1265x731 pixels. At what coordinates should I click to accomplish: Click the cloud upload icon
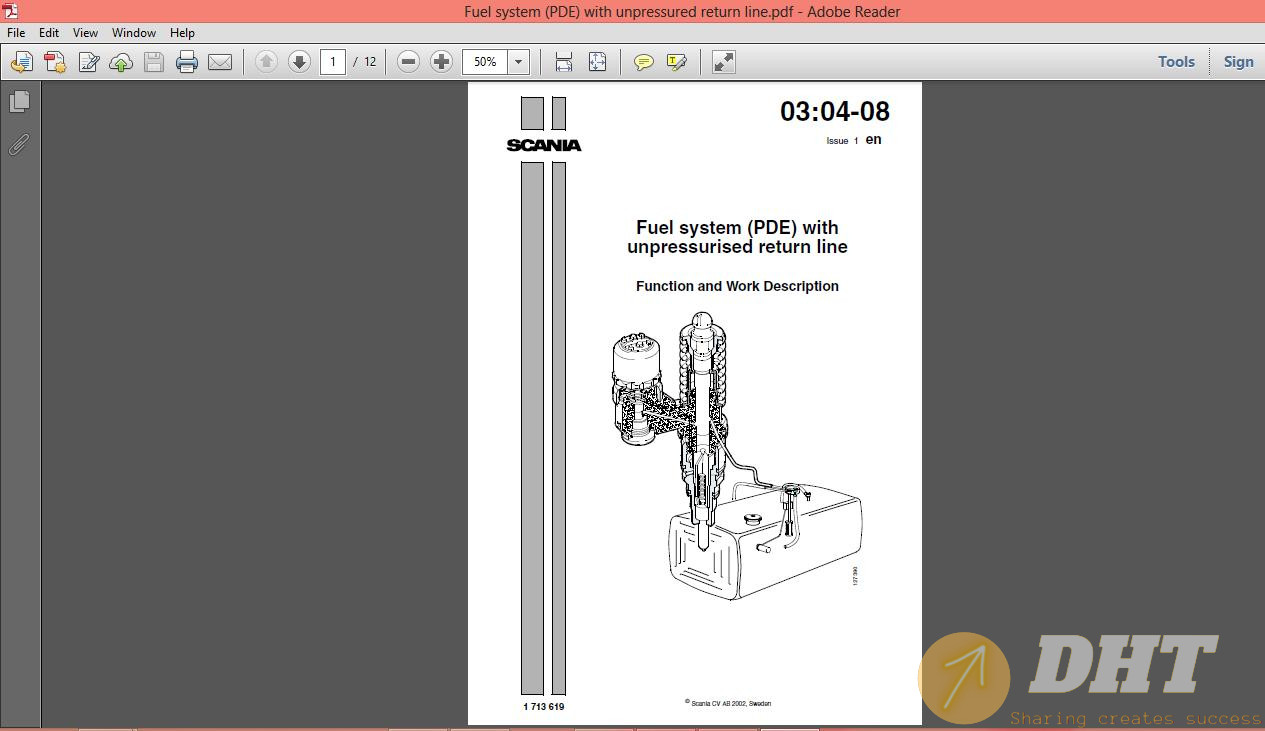coord(121,62)
